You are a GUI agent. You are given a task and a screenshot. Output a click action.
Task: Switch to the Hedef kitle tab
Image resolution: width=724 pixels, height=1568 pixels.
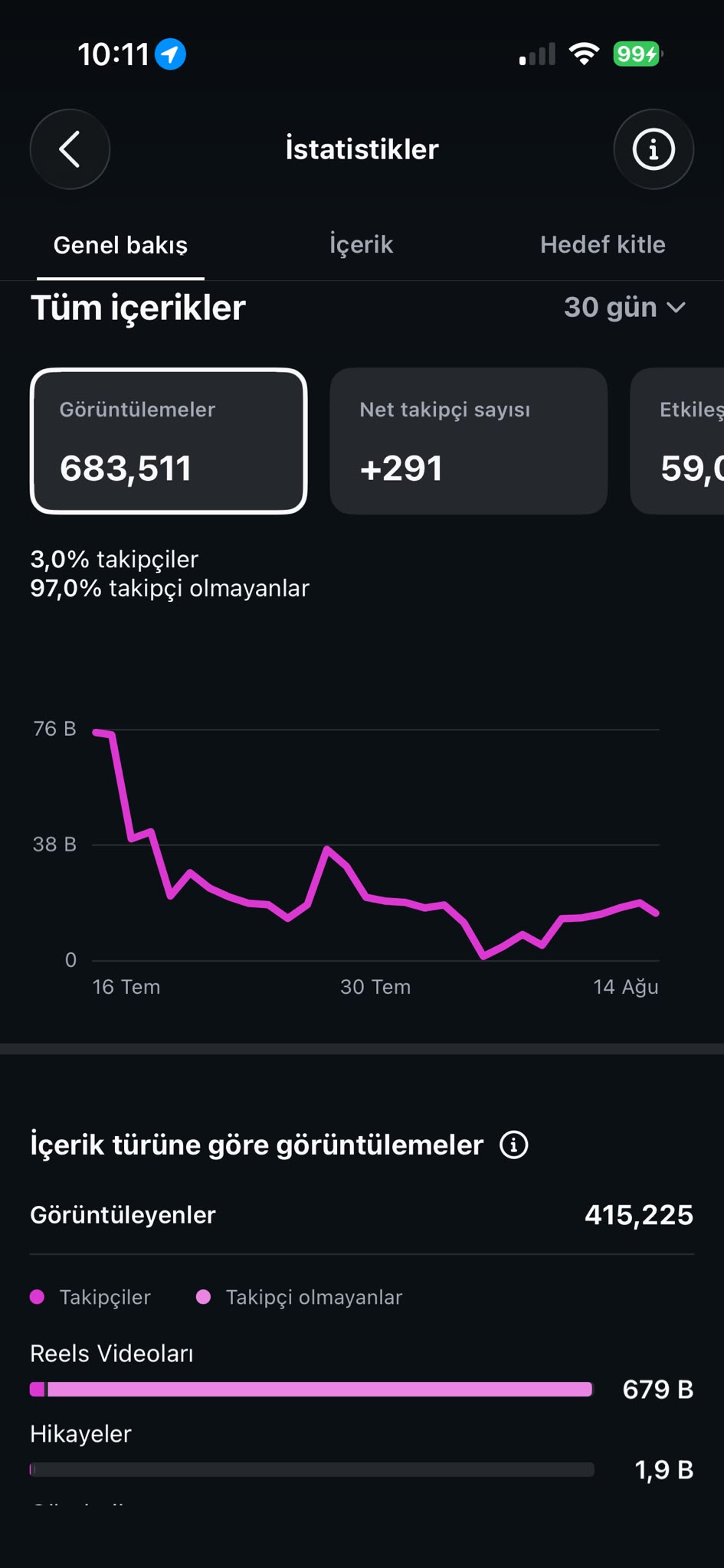602,245
